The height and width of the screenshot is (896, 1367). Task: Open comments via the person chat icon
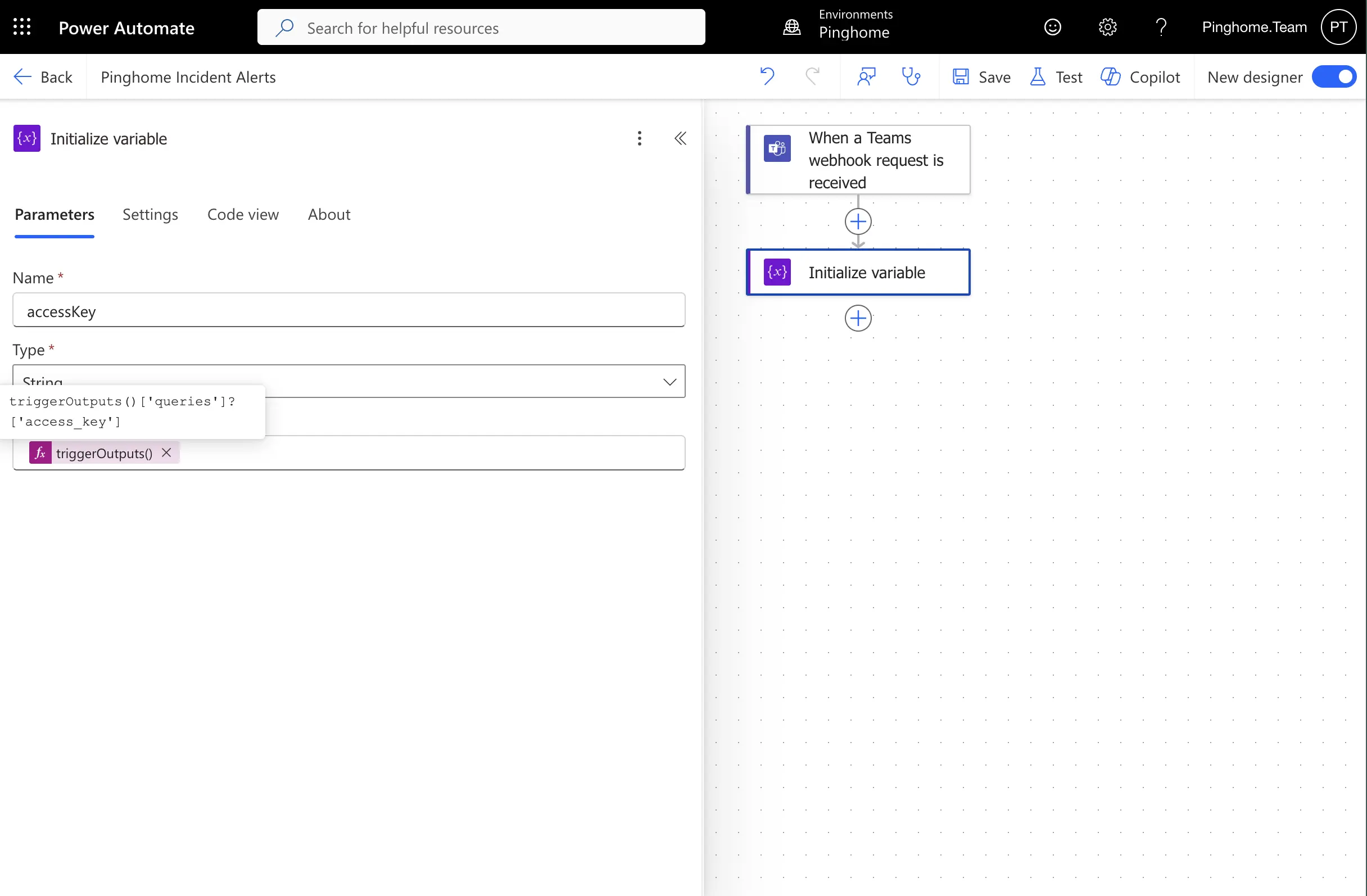pos(866,76)
